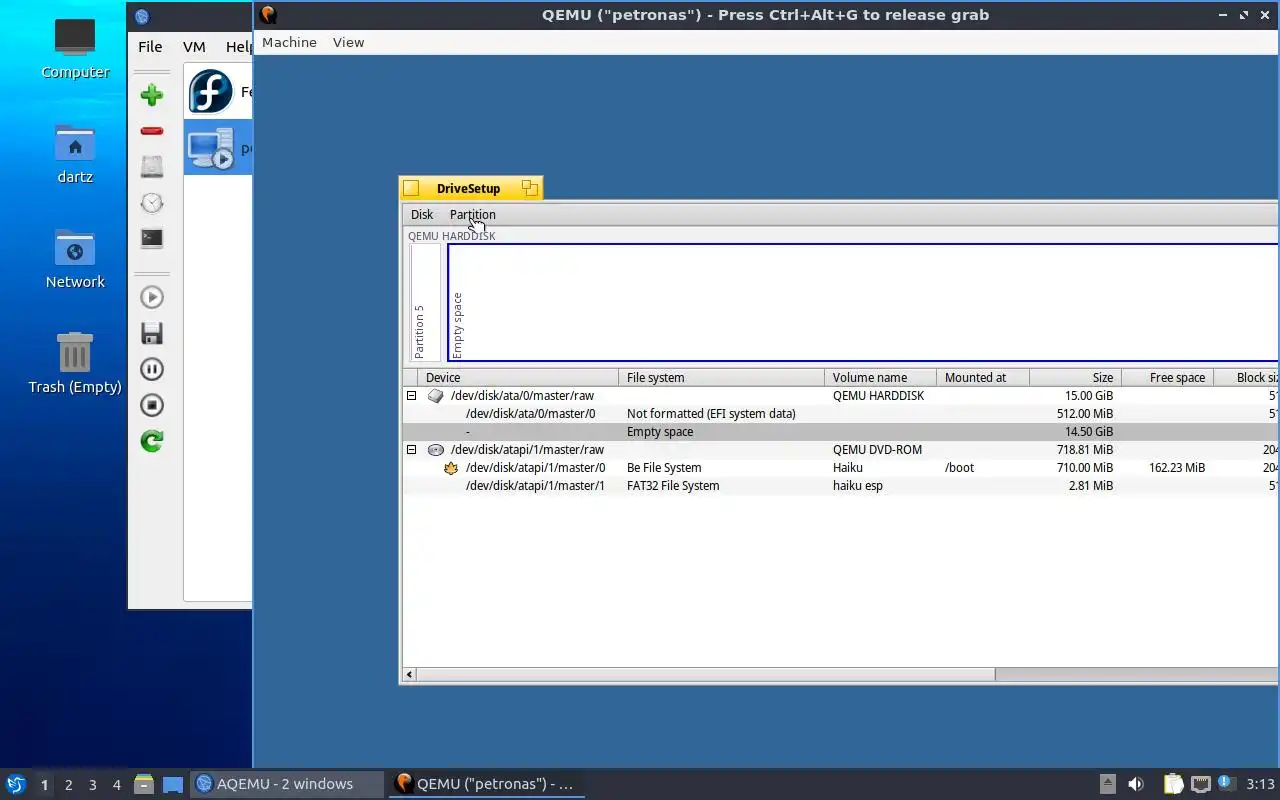Viewport: 1280px width, 800px height.
Task: Click the clock showing 3:13
Action: [1261, 784]
